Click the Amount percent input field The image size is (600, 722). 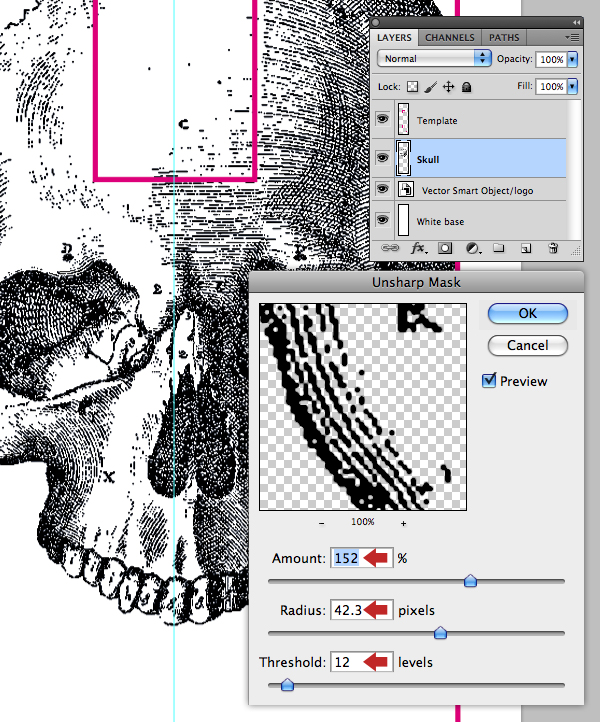362,558
